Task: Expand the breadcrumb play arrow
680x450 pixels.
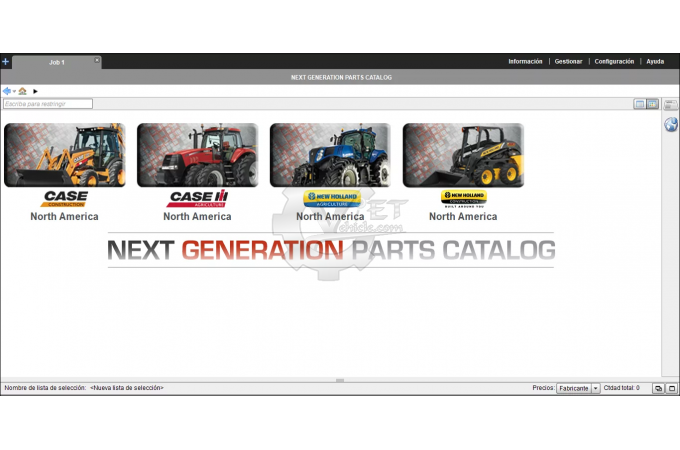Action: 36,91
